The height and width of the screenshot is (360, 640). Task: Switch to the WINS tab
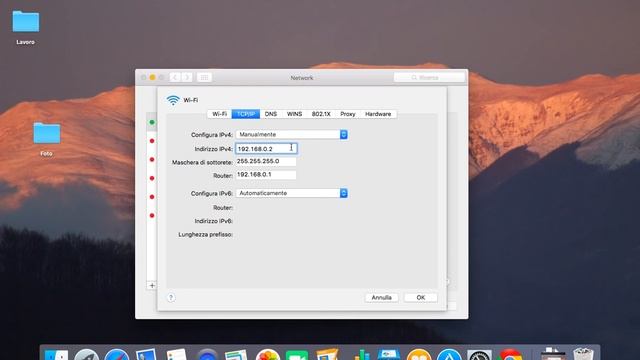point(294,114)
